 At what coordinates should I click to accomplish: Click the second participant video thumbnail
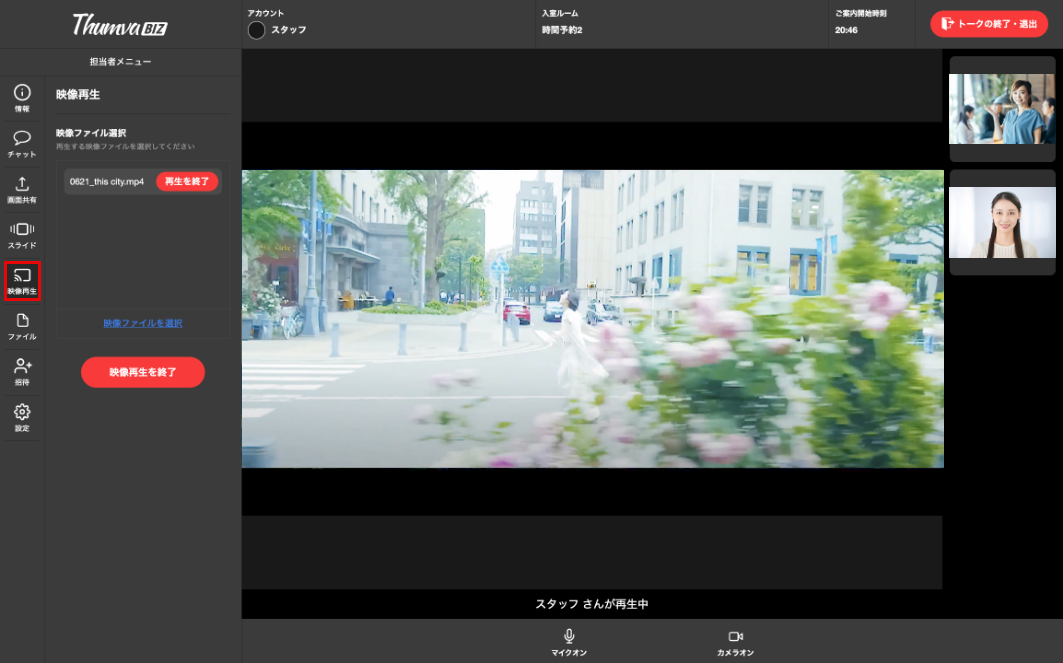coord(1002,222)
